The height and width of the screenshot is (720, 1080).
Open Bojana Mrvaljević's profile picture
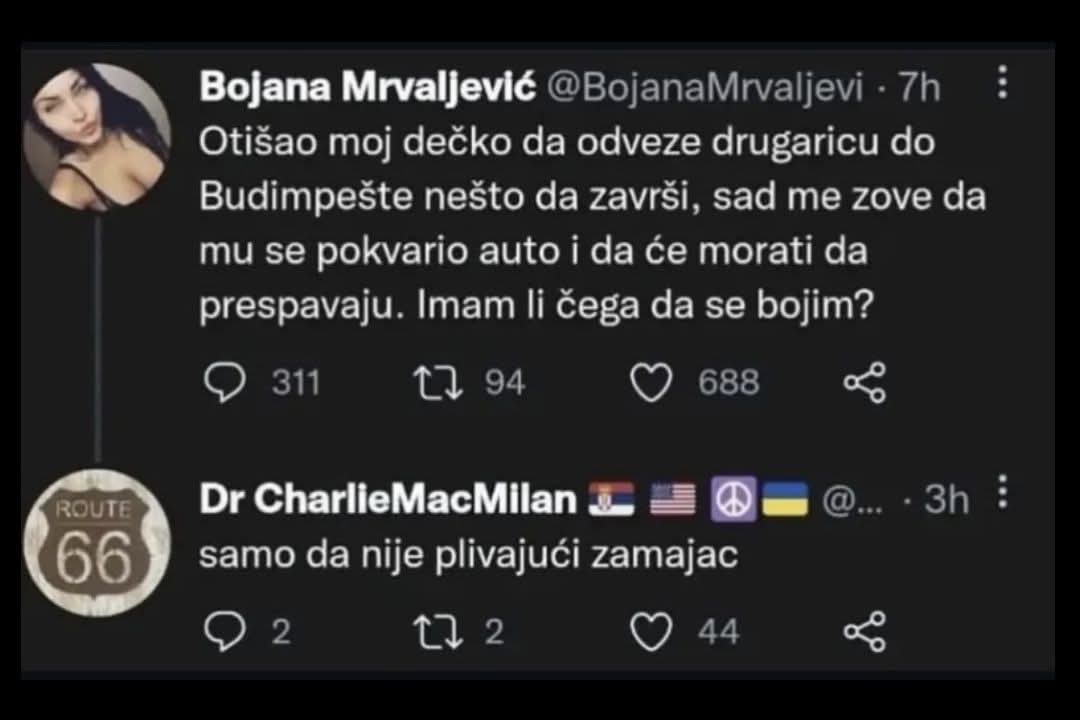97,137
